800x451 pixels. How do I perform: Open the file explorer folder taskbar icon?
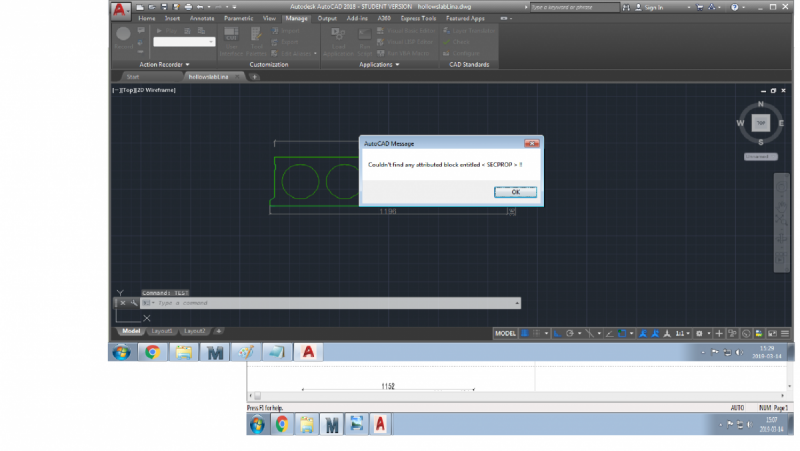coord(184,352)
